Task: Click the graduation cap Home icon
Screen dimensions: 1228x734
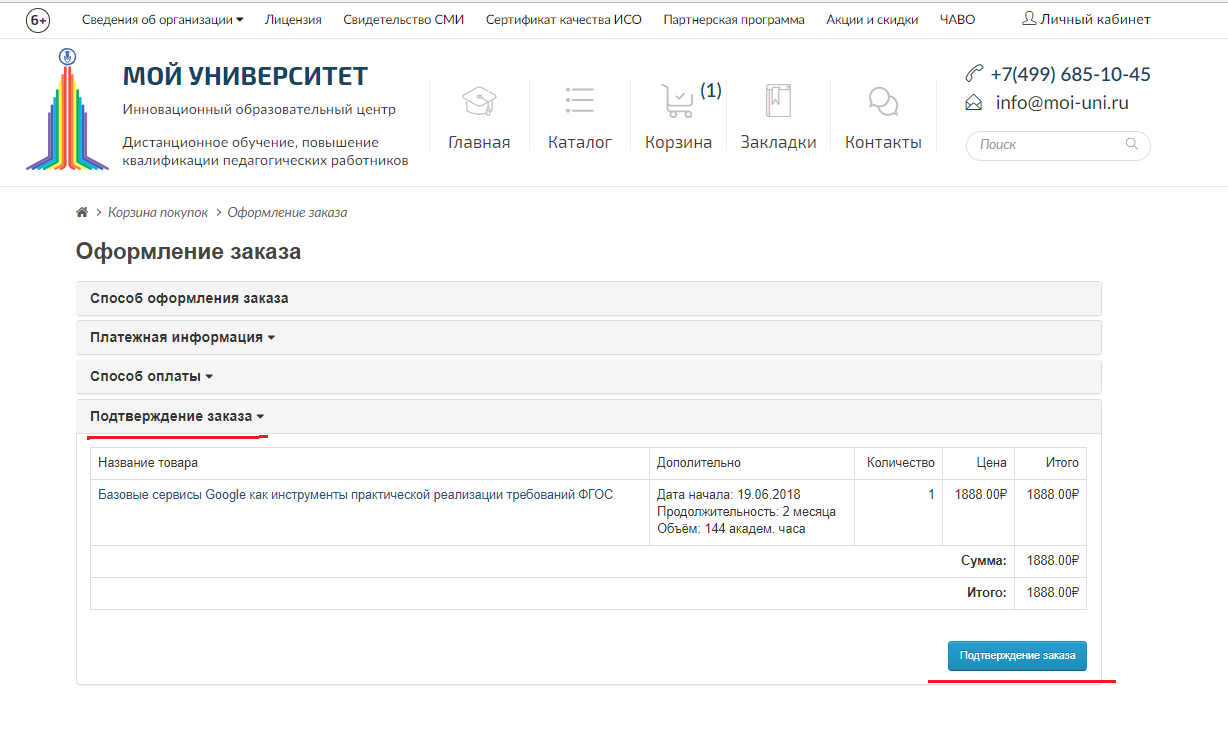Action: click(x=479, y=101)
